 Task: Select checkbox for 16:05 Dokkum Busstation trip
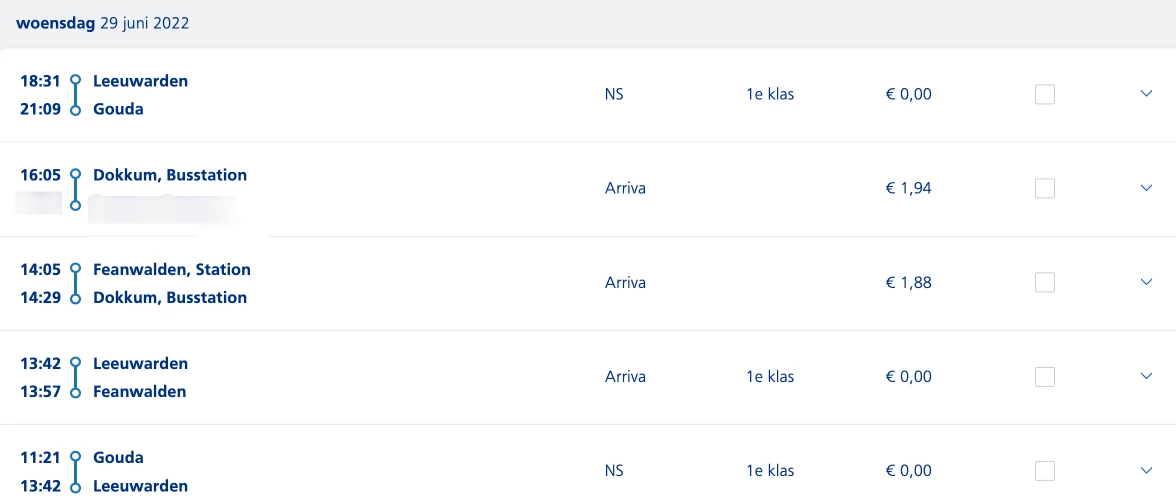coord(1045,189)
